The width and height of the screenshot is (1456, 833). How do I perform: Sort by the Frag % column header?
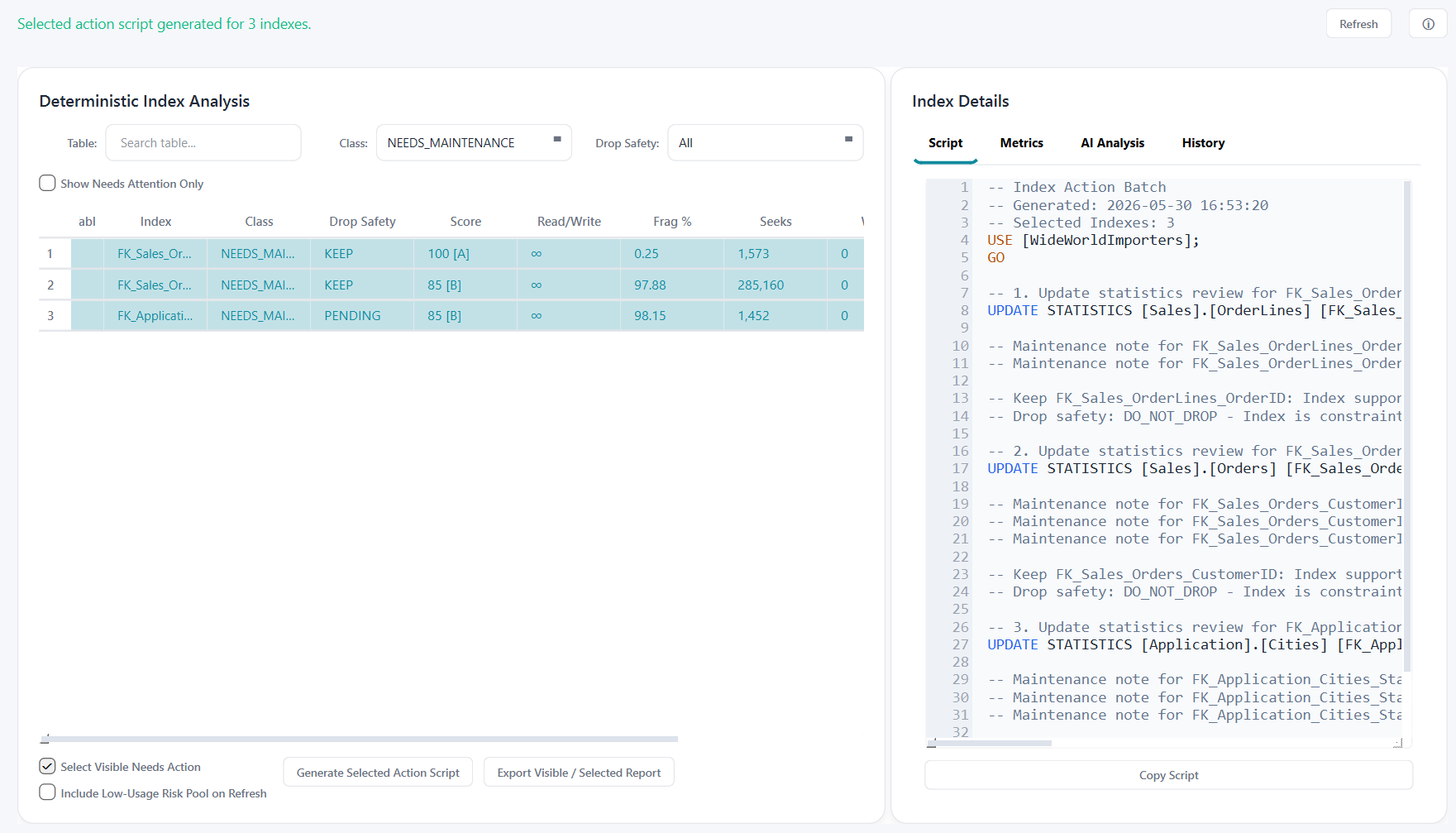pos(672,221)
